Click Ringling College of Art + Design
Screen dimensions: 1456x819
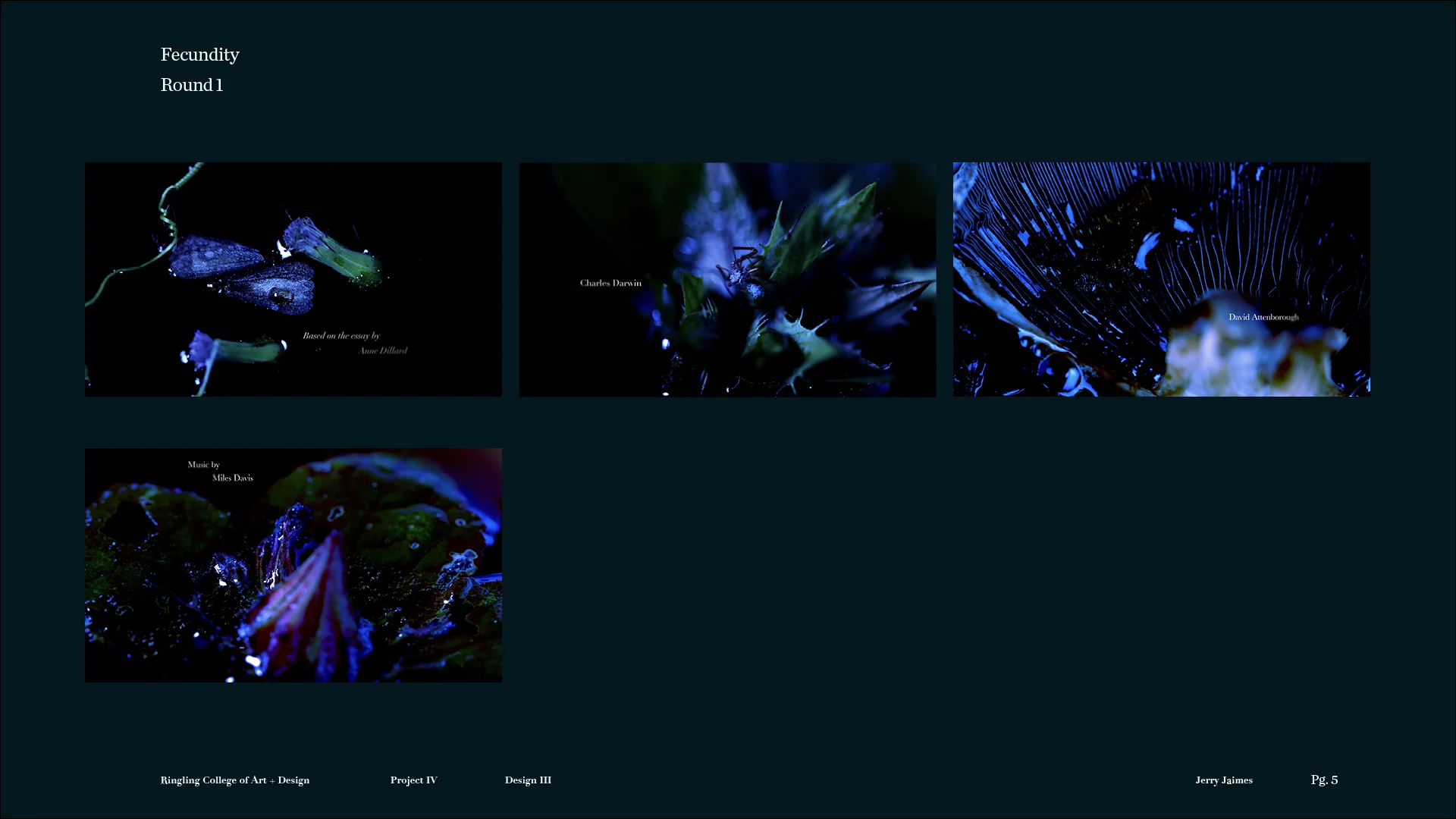(235, 780)
